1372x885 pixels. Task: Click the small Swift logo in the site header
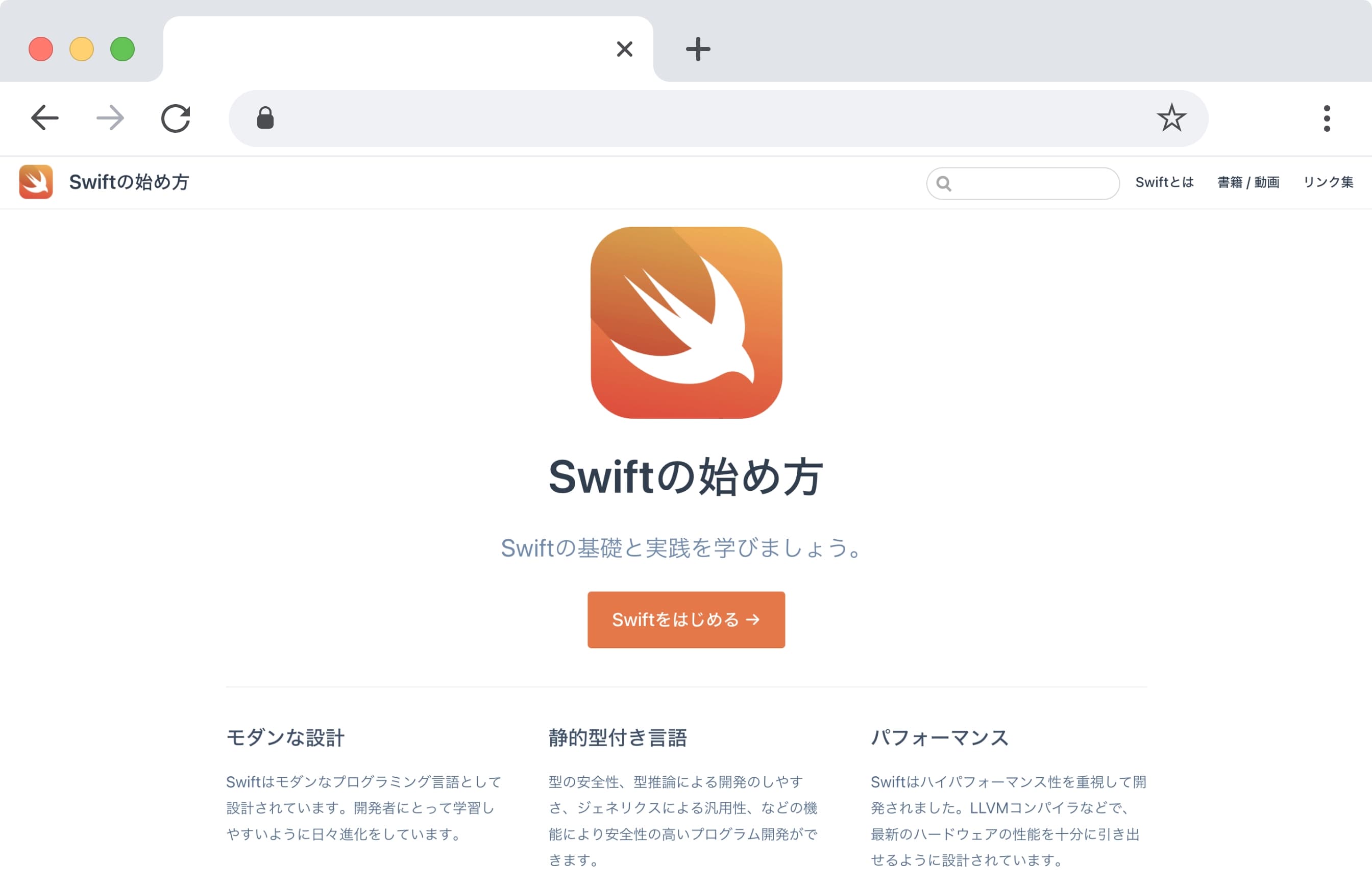pos(36,182)
